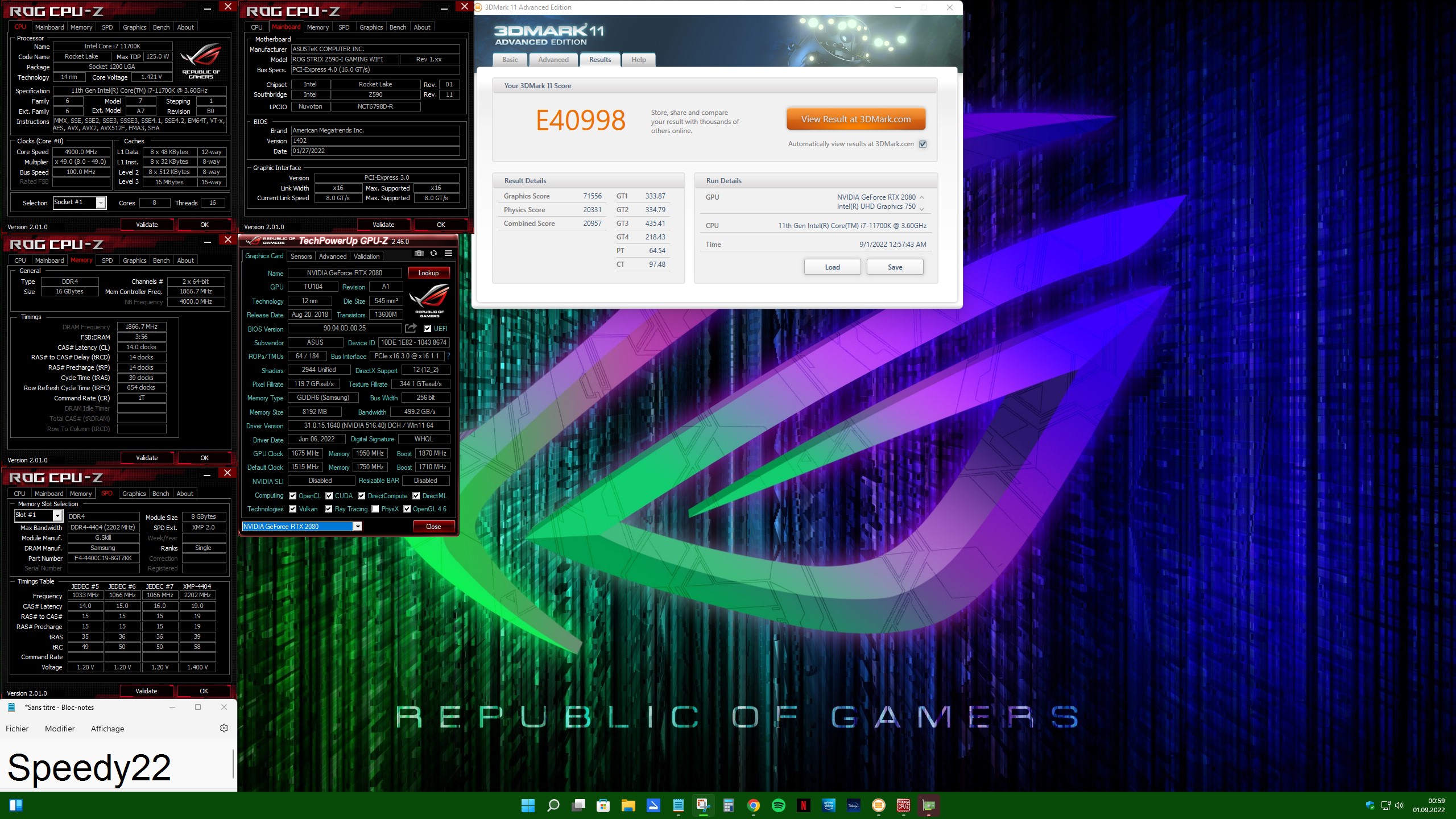The height and width of the screenshot is (819, 1456).
Task: Open Snipping Tool on taskbar
Action: click(x=703, y=805)
